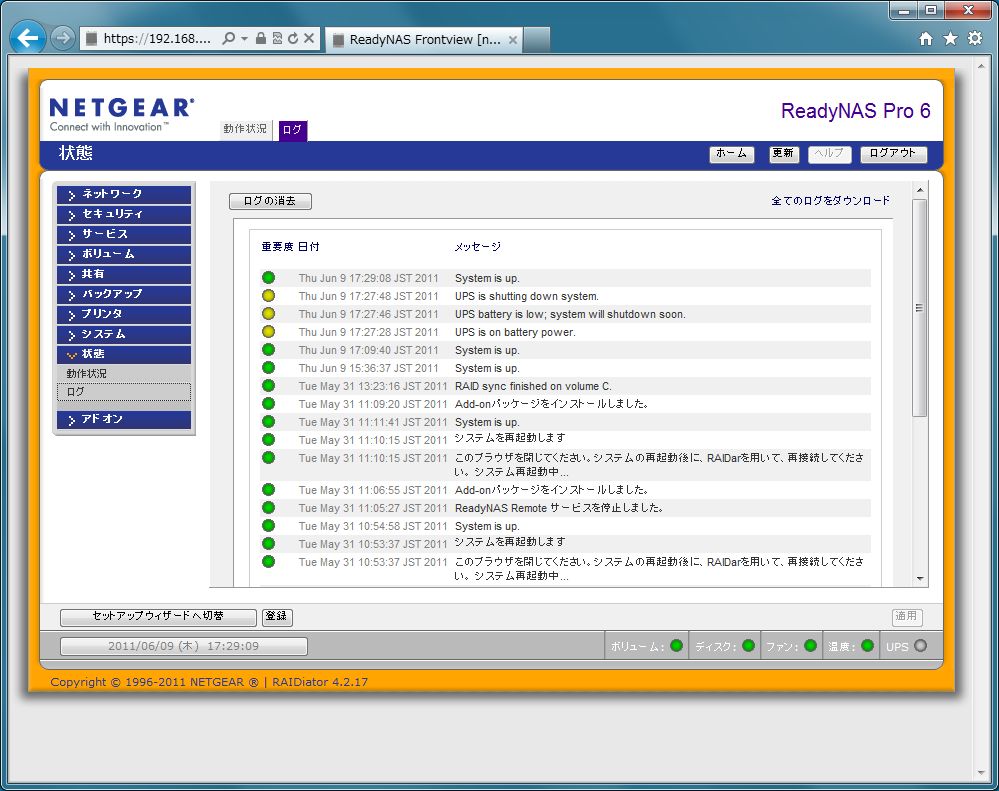
Task: Expand the ネットワーク sidebar section
Action: coord(124,194)
